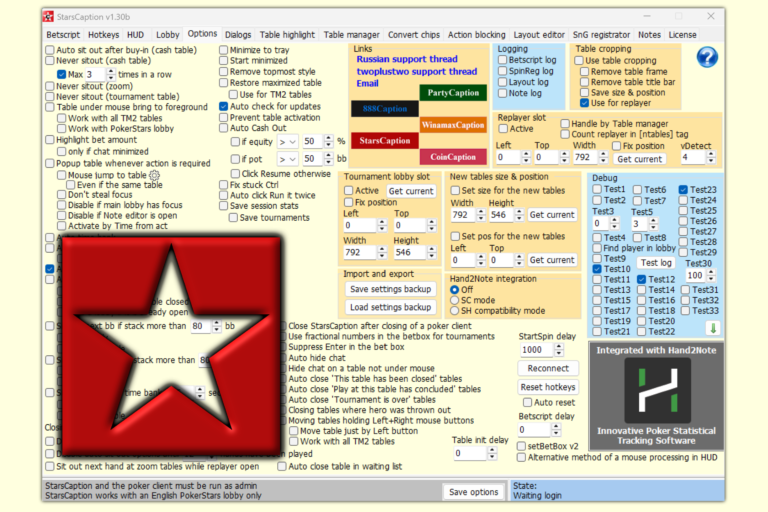
Task: Click the WinamaxCaption product button
Action: tap(453, 125)
